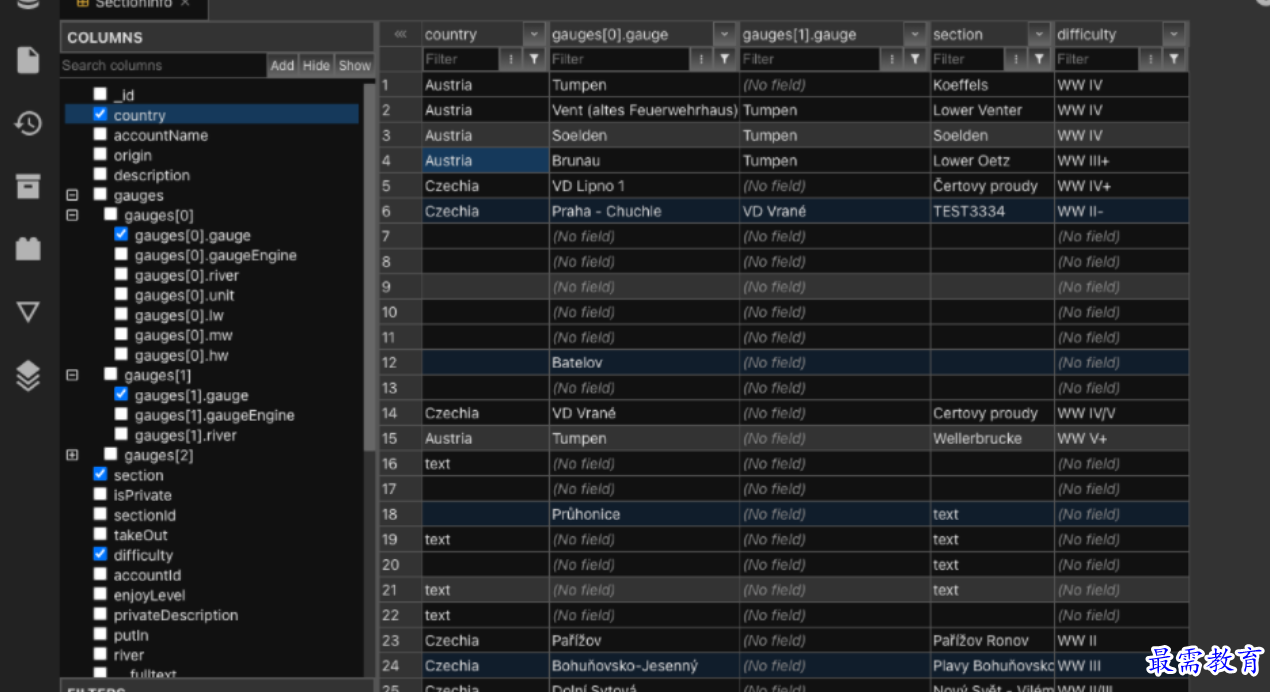
Task: Open the file icon in left sidebar
Action: pyautogui.click(x=28, y=60)
